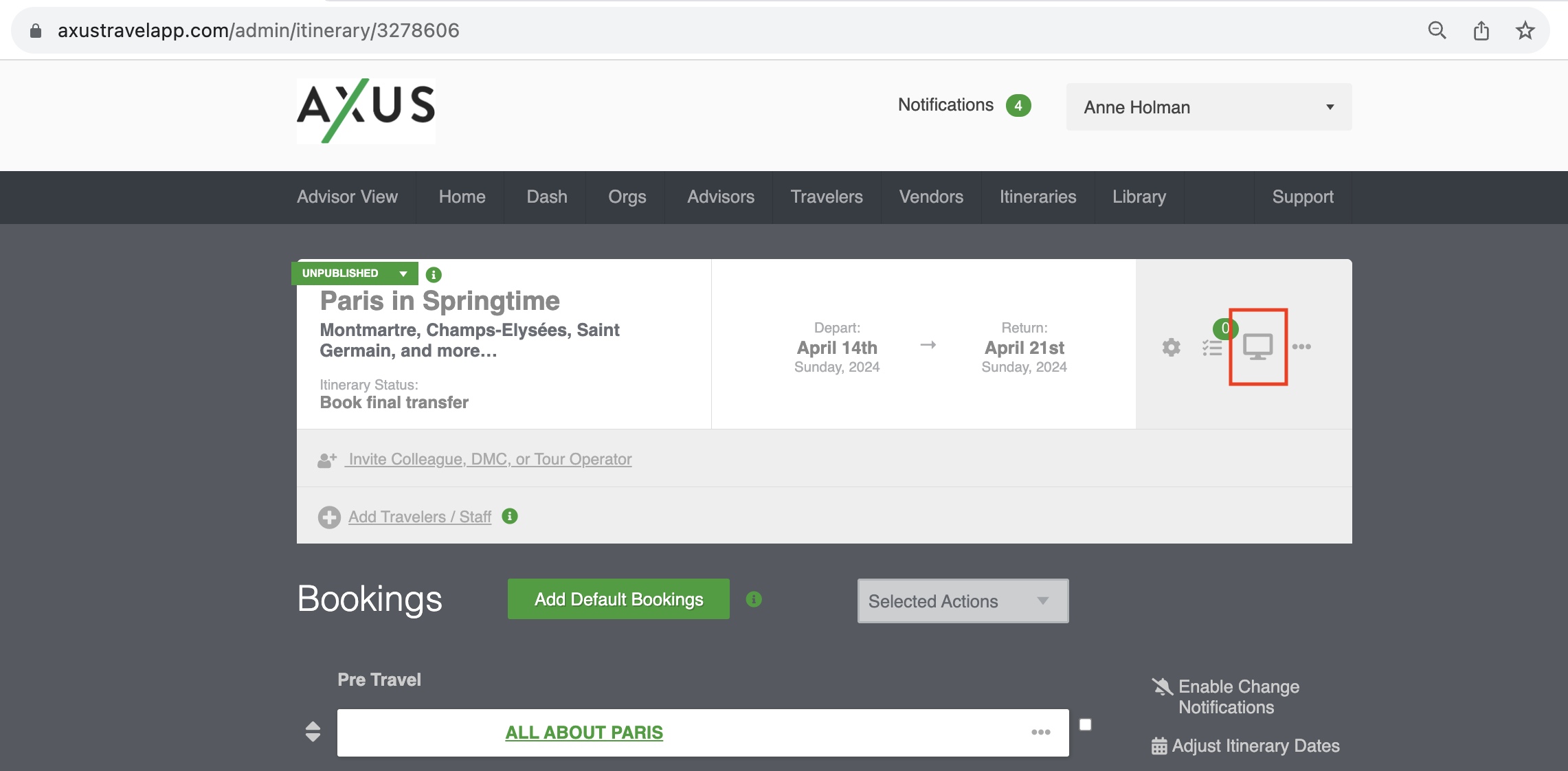Open the ALL ABOUT PARIS booking options dots
Screen dimensions: 1568x771
[x=1040, y=733]
